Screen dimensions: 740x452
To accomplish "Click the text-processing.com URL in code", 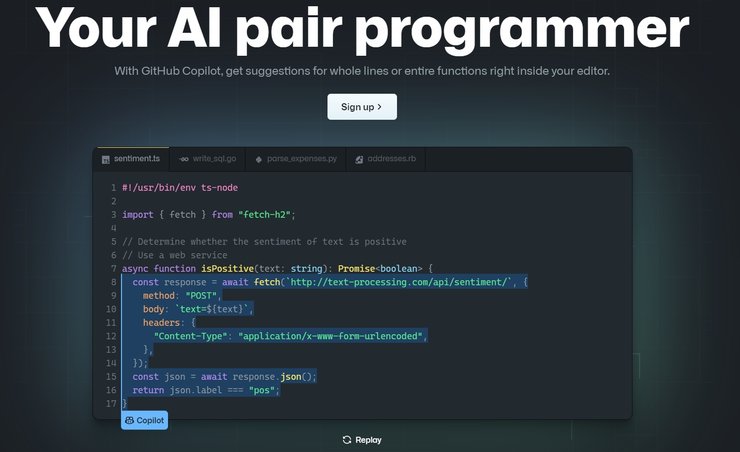I will (399, 282).
